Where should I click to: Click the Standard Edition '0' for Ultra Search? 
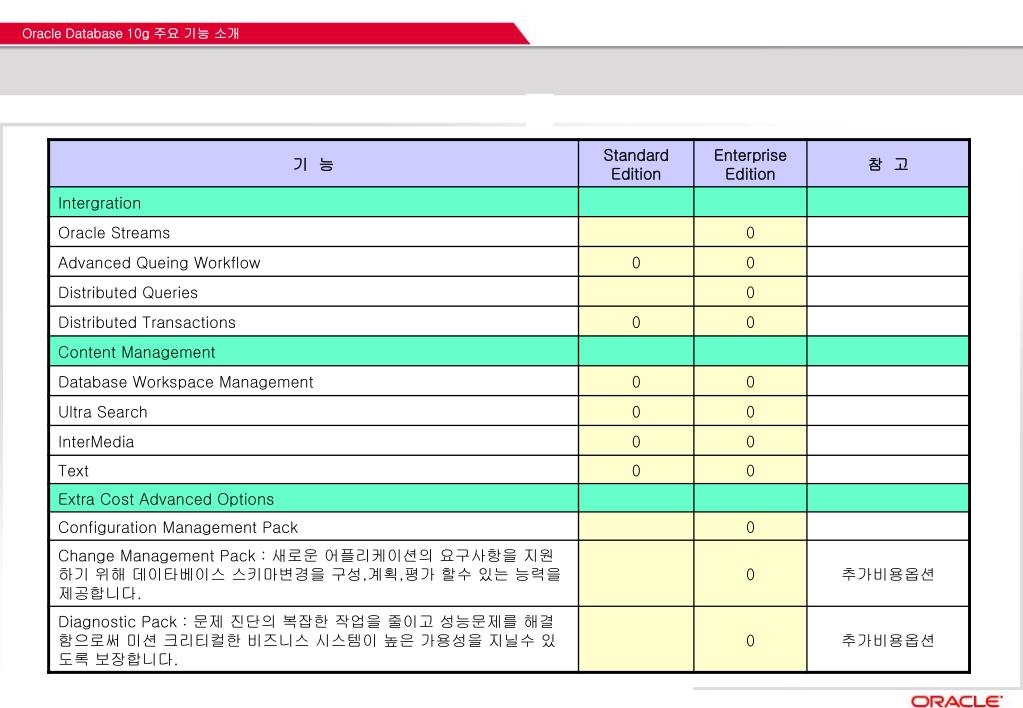(636, 412)
